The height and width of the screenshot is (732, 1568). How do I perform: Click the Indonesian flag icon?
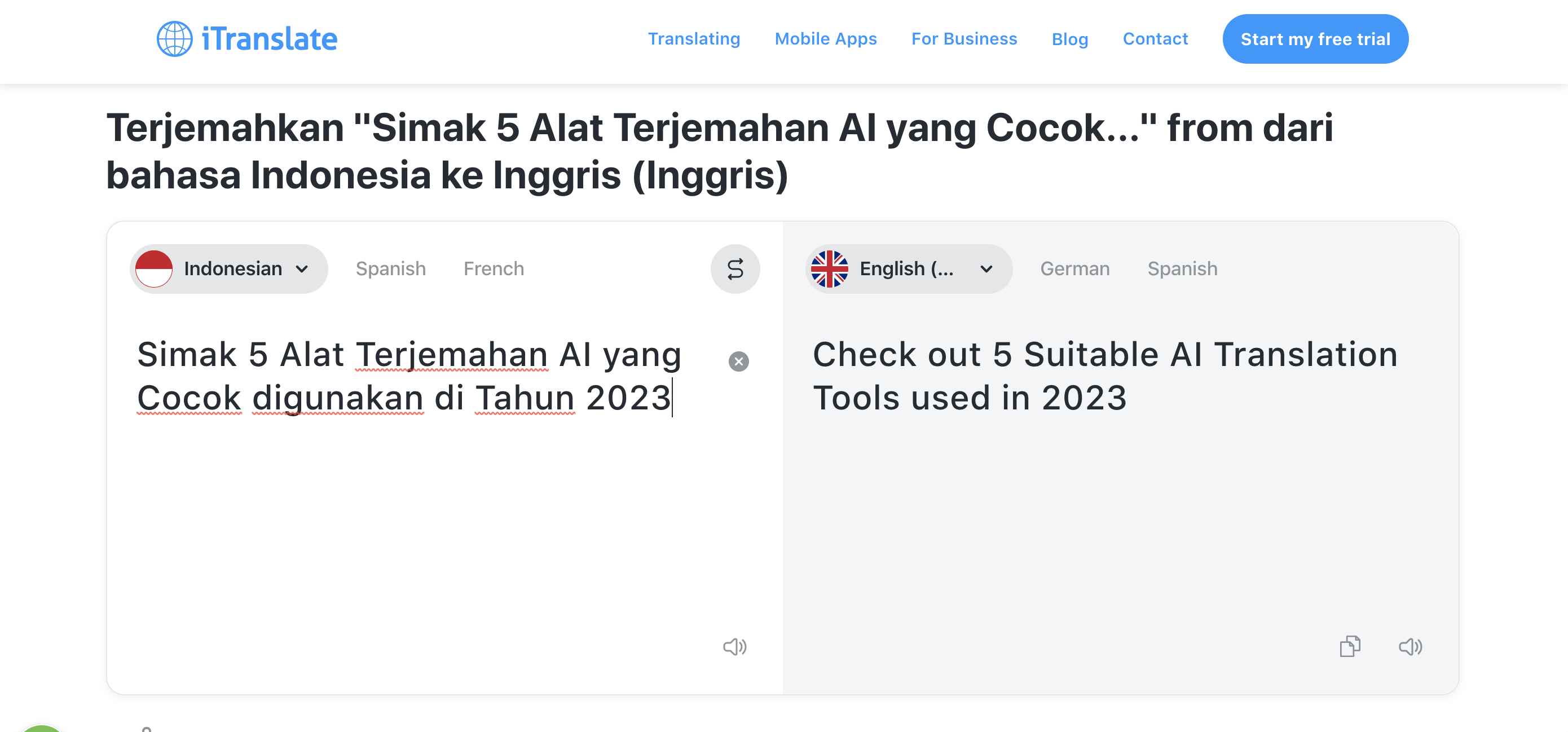click(x=154, y=269)
